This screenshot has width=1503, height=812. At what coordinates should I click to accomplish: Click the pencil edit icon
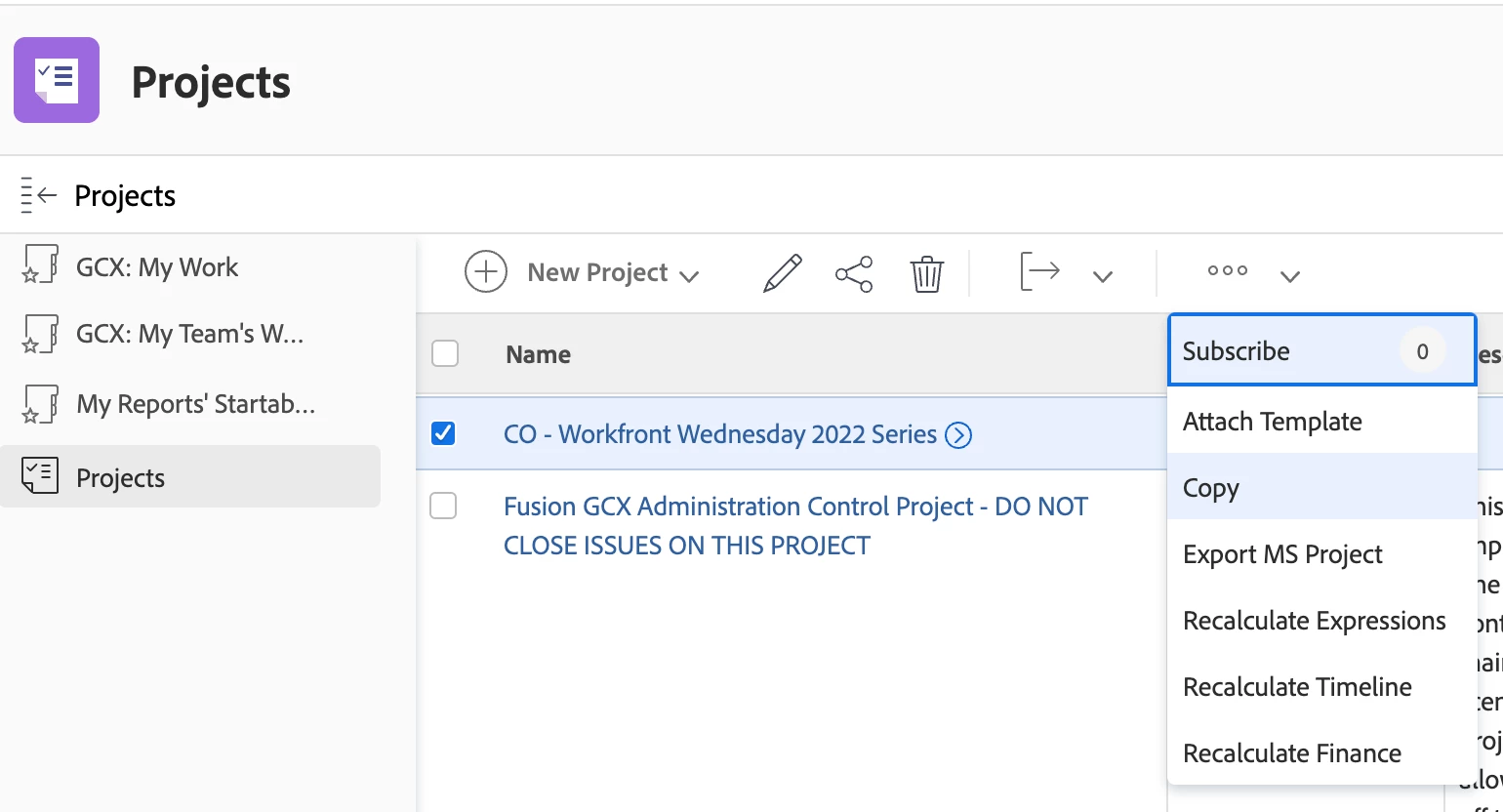pos(782,272)
